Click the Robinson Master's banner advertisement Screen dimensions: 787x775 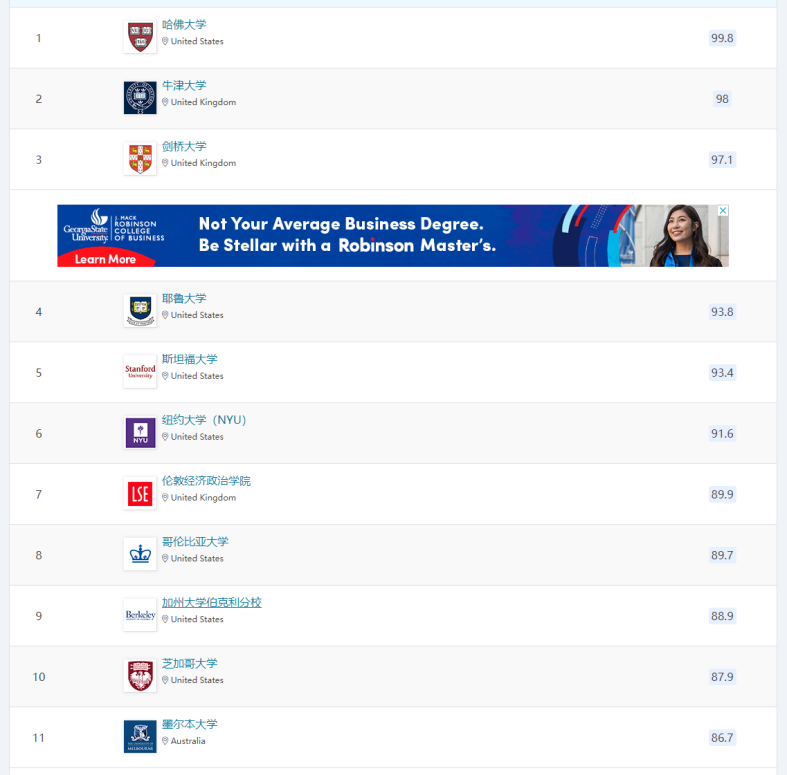pos(392,235)
